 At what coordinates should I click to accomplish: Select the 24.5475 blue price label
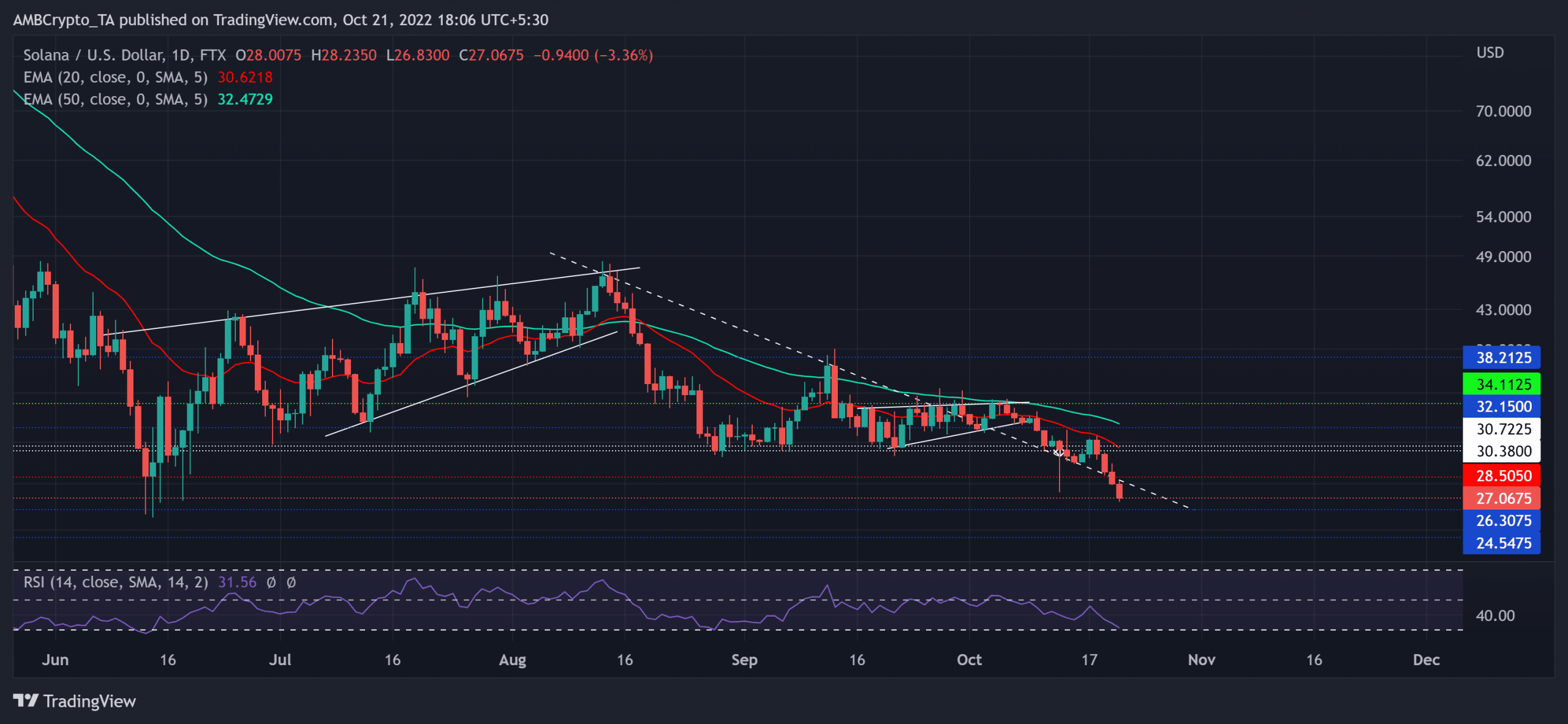pyautogui.click(x=1501, y=543)
